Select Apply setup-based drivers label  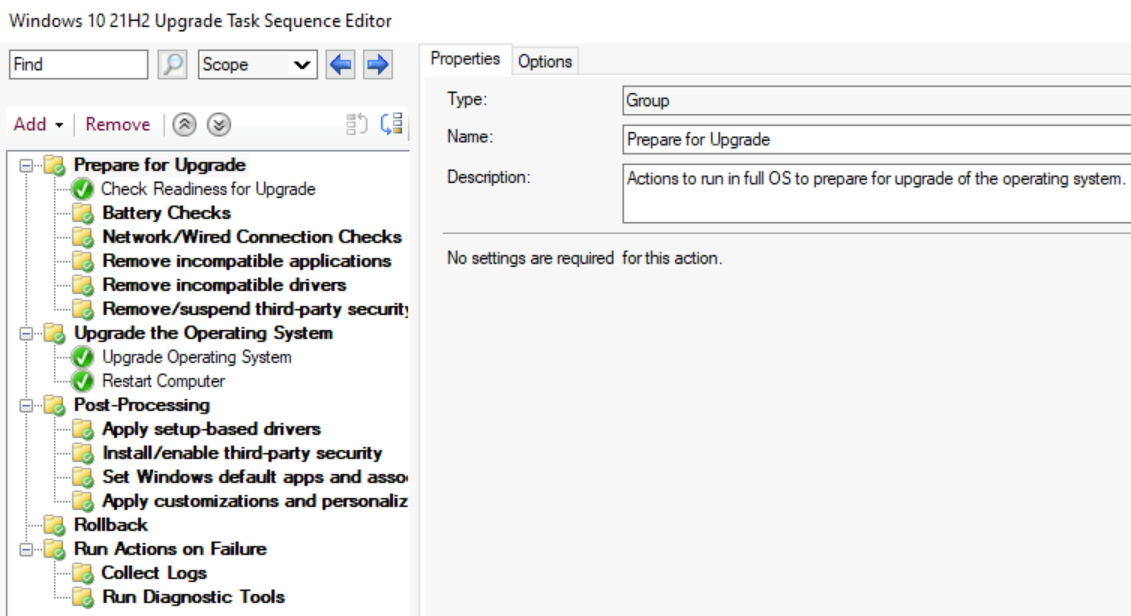tap(211, 429)
